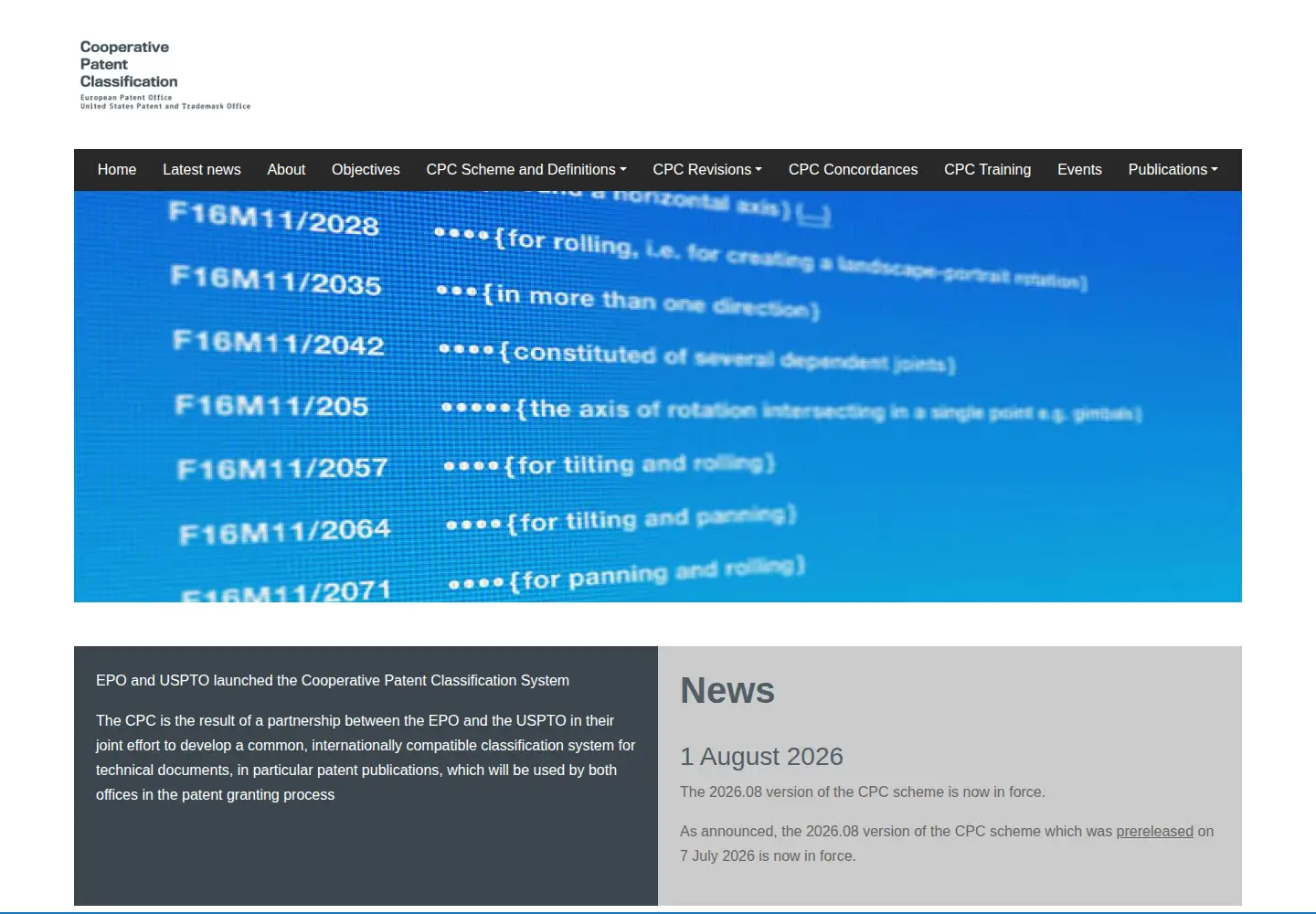Click 'The 2026.08 version of the CPC scheme is now in force.'
Viewport: 1316px width, 914px height.
point(862,792)
